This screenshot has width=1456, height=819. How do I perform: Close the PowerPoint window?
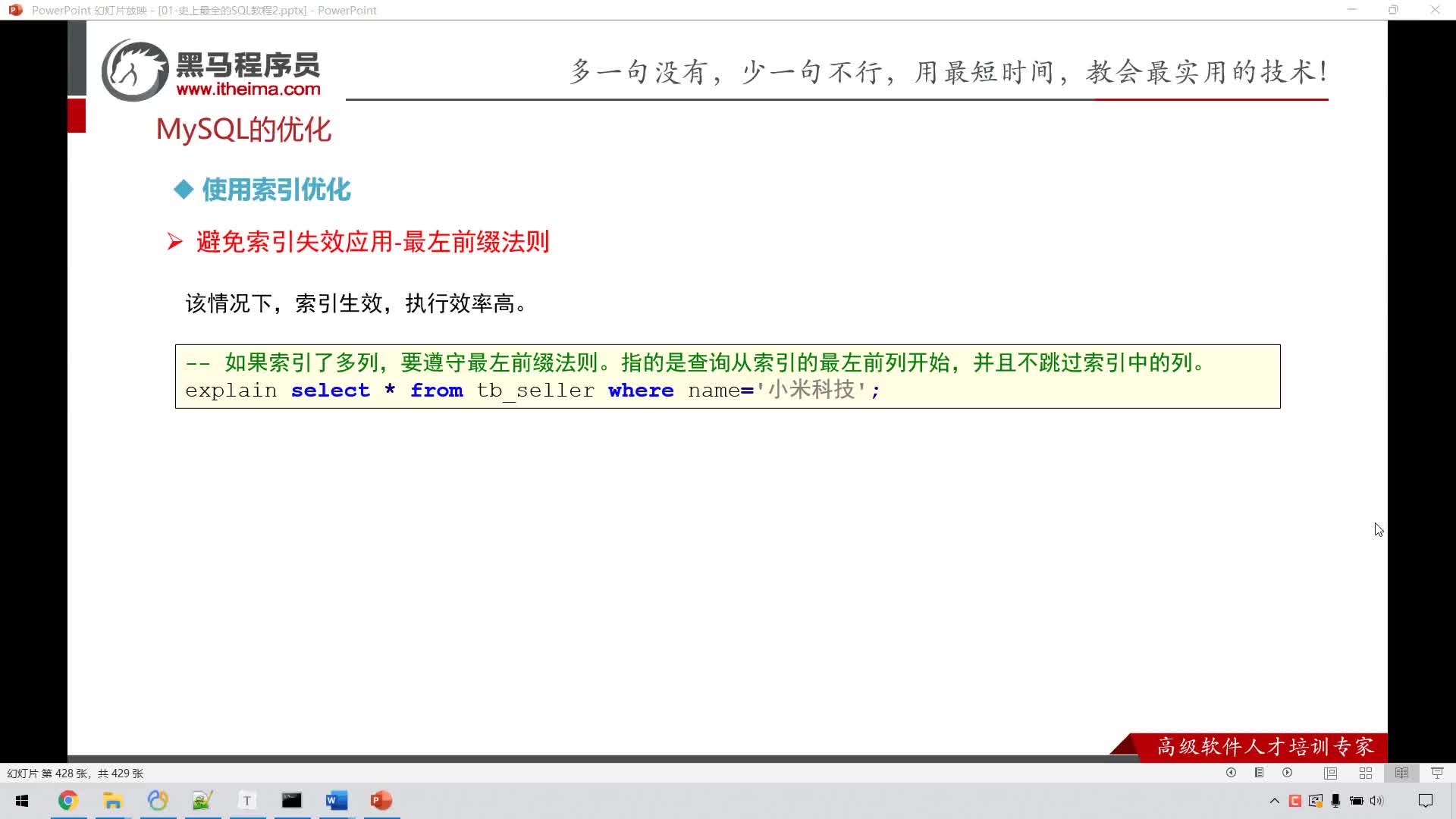(1435, 10)
